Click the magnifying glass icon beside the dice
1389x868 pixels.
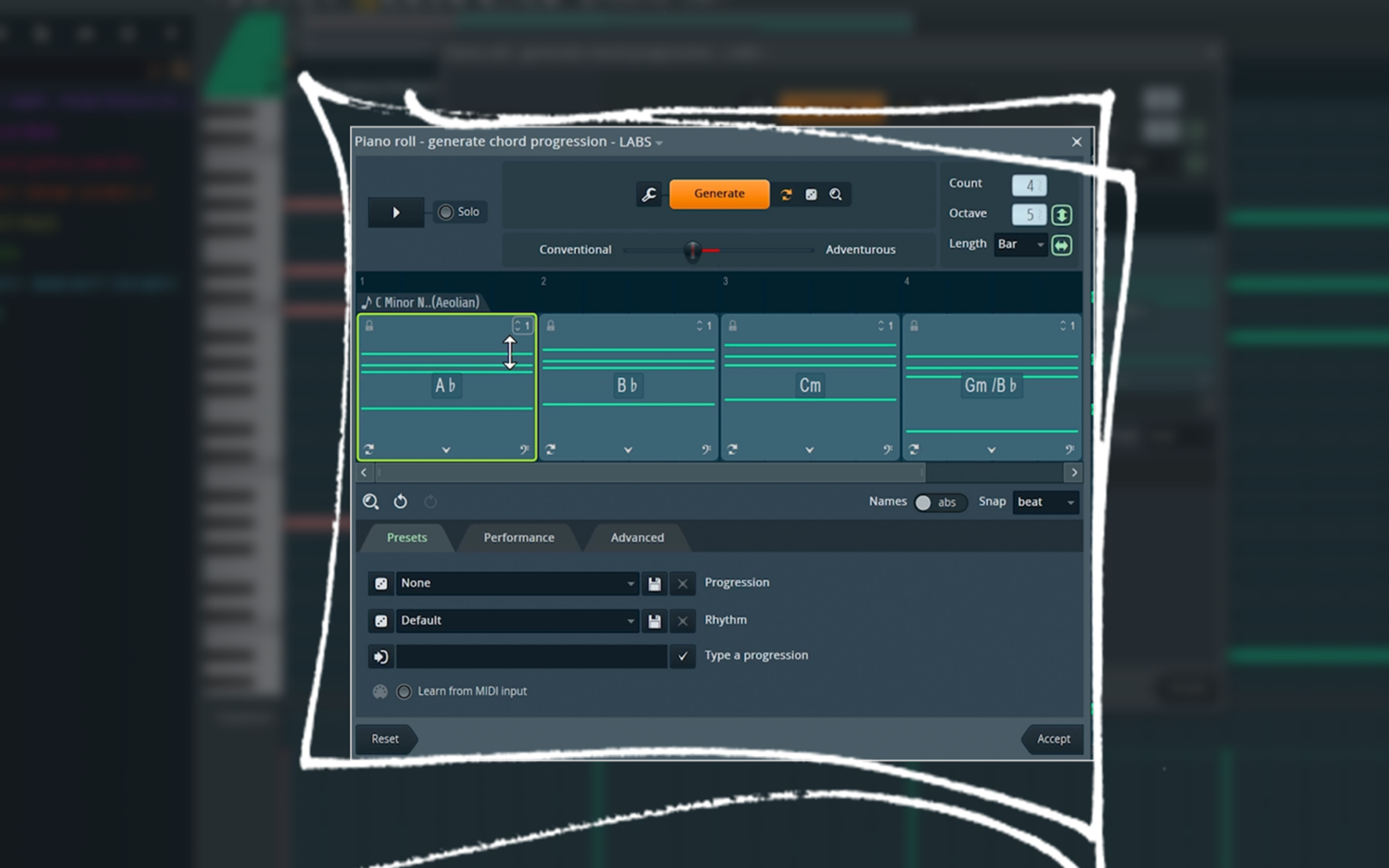pos(836,193)
